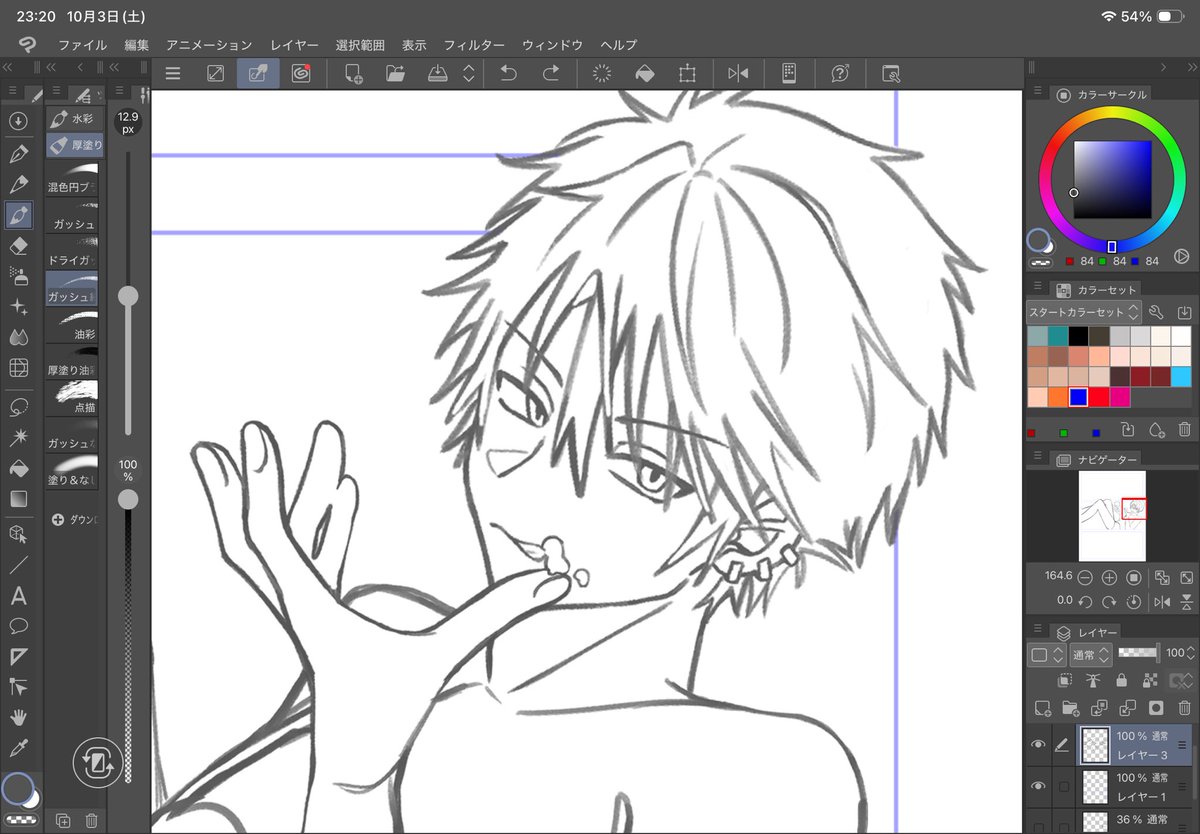Viewport: 1200px width, 834px height.
Task: Tick the checkbox beside レイヤー 1
Action: click(x=1063, y=787)
